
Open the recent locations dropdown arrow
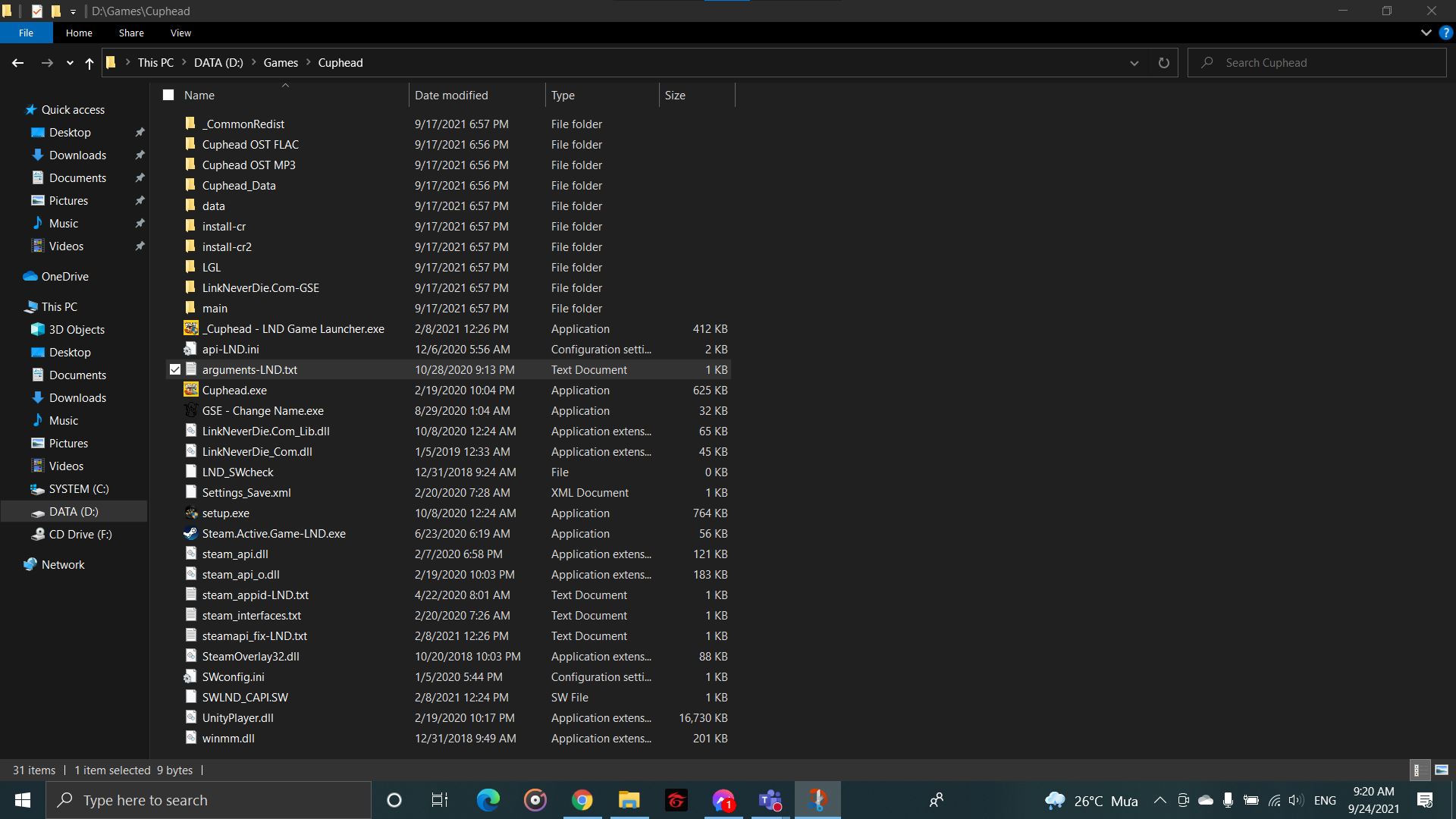(69, 63)
